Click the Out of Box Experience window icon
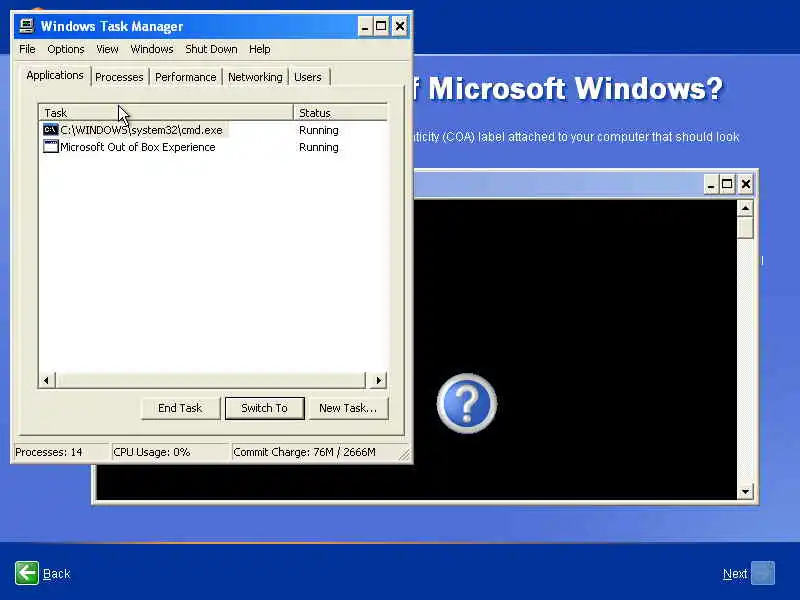The height and width of the screenshot is (600, 800). [51, 147]
